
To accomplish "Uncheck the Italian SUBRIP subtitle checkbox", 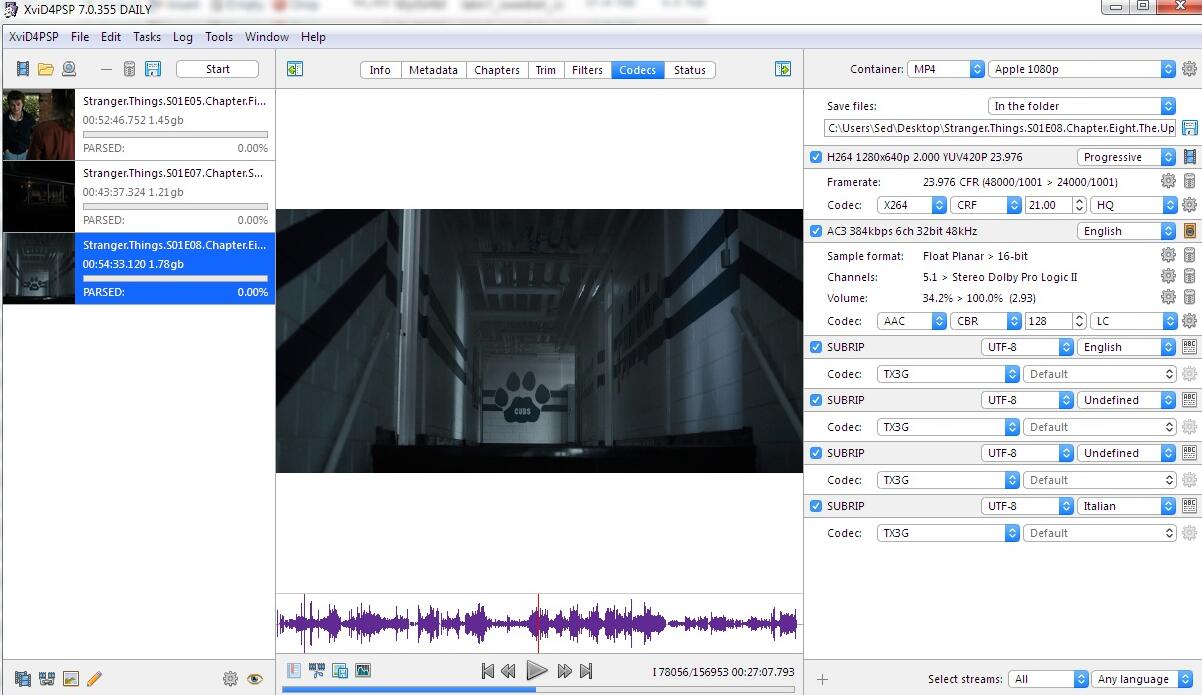I will point(816,506).
